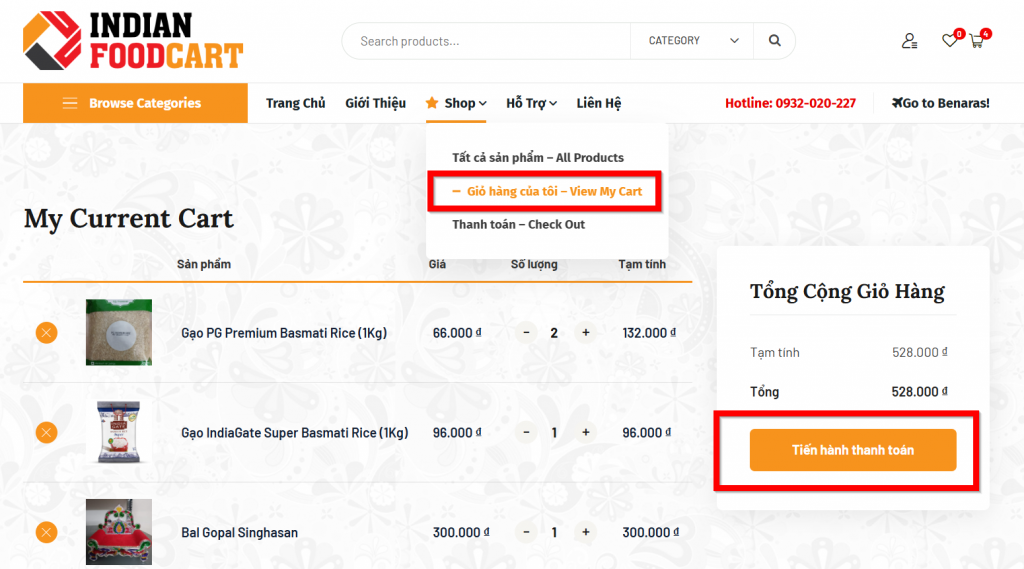Click the My Current Cart heading
The width and height of the screenshot is (1024, 569).
click(129, 218)
